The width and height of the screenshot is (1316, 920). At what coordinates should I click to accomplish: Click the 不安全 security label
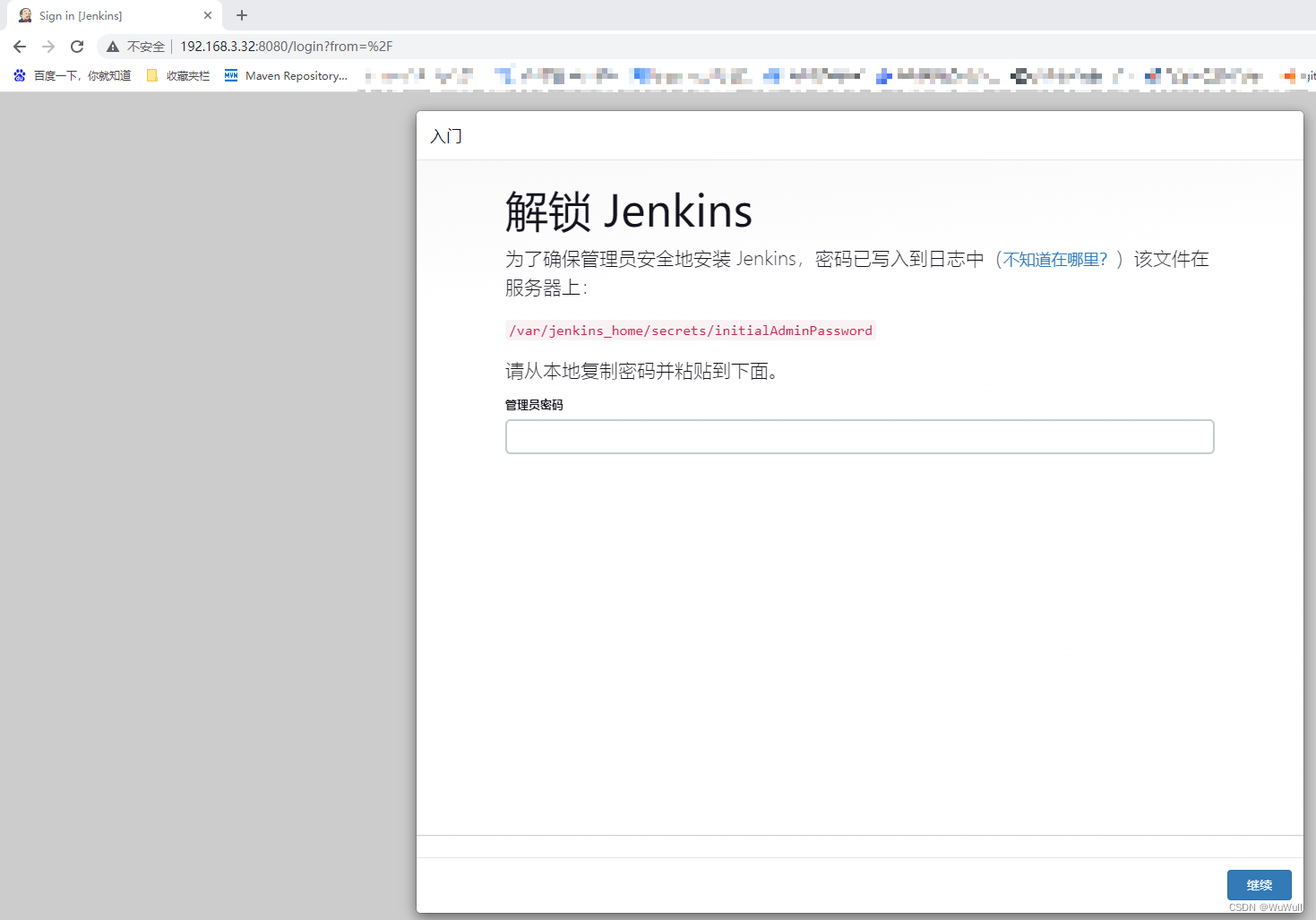(x=146, y=47)
